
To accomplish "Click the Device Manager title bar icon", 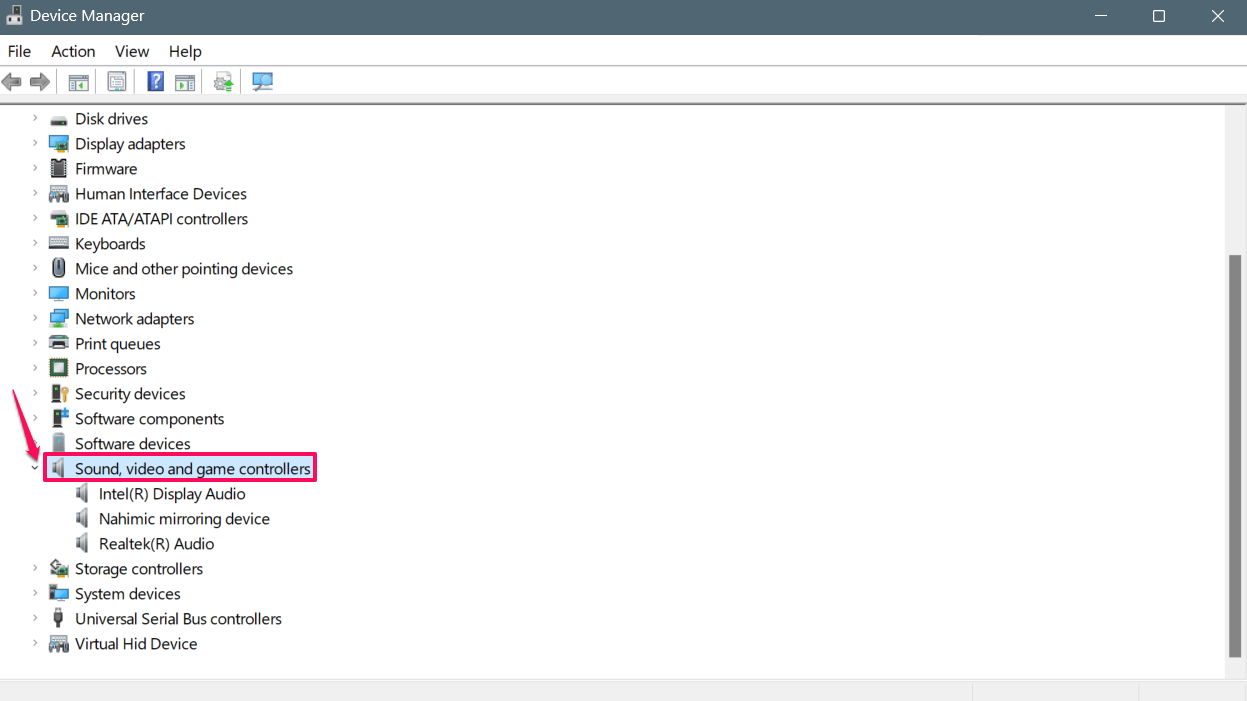I will (x=14, y=16).
